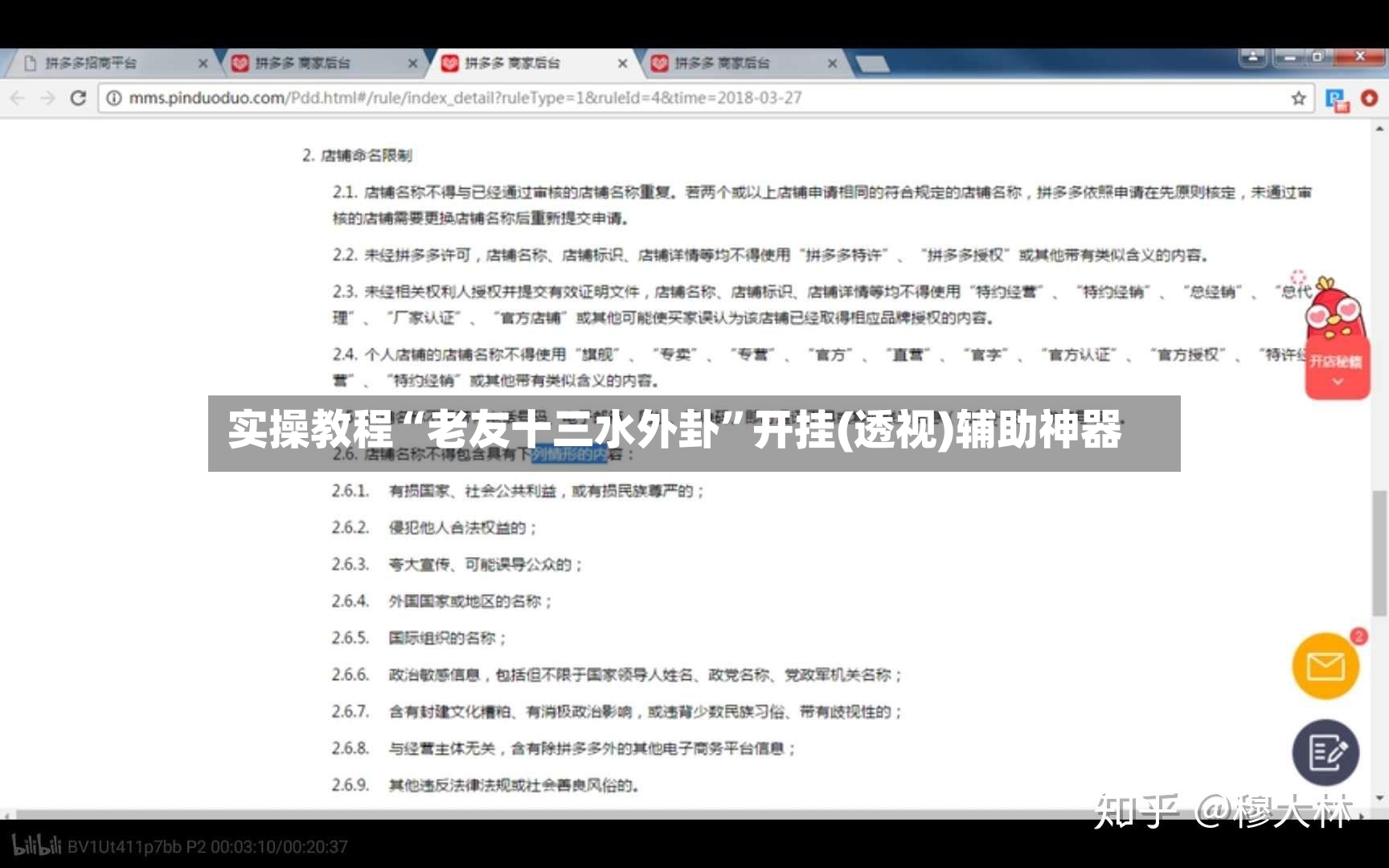Close the 拼多多招商平台 tab

click(x=203, y=63)
